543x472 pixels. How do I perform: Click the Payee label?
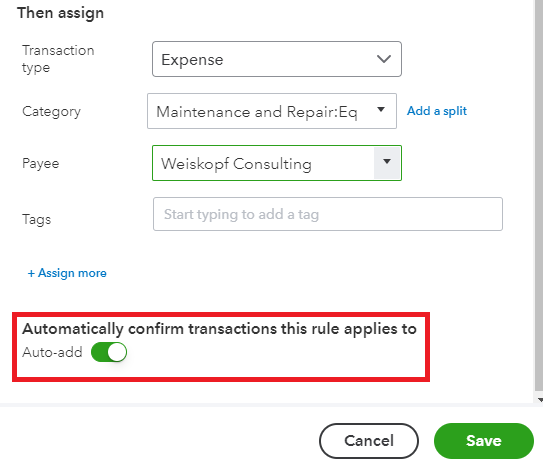click(41, 163)
